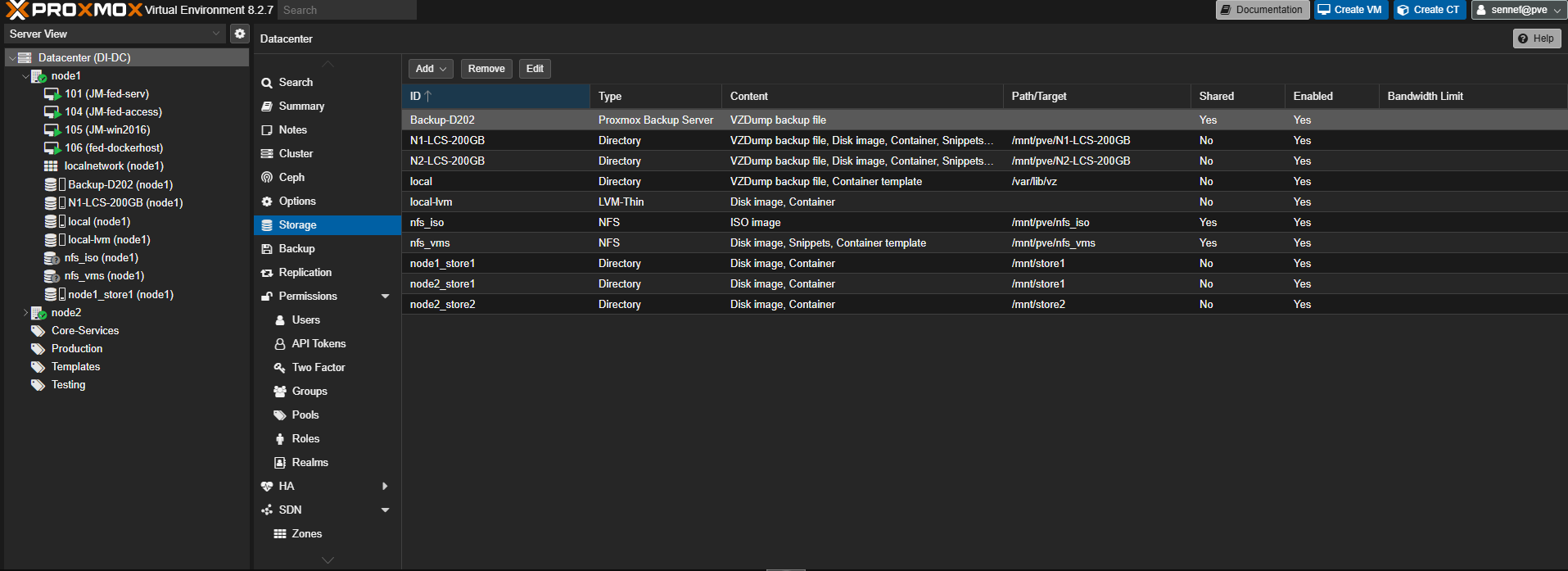The width and height of the screenshot is (1568, 571).
Task: Collapse the Permissions submenu arrow
Action: pyautogui.click(x=385, y=297)
